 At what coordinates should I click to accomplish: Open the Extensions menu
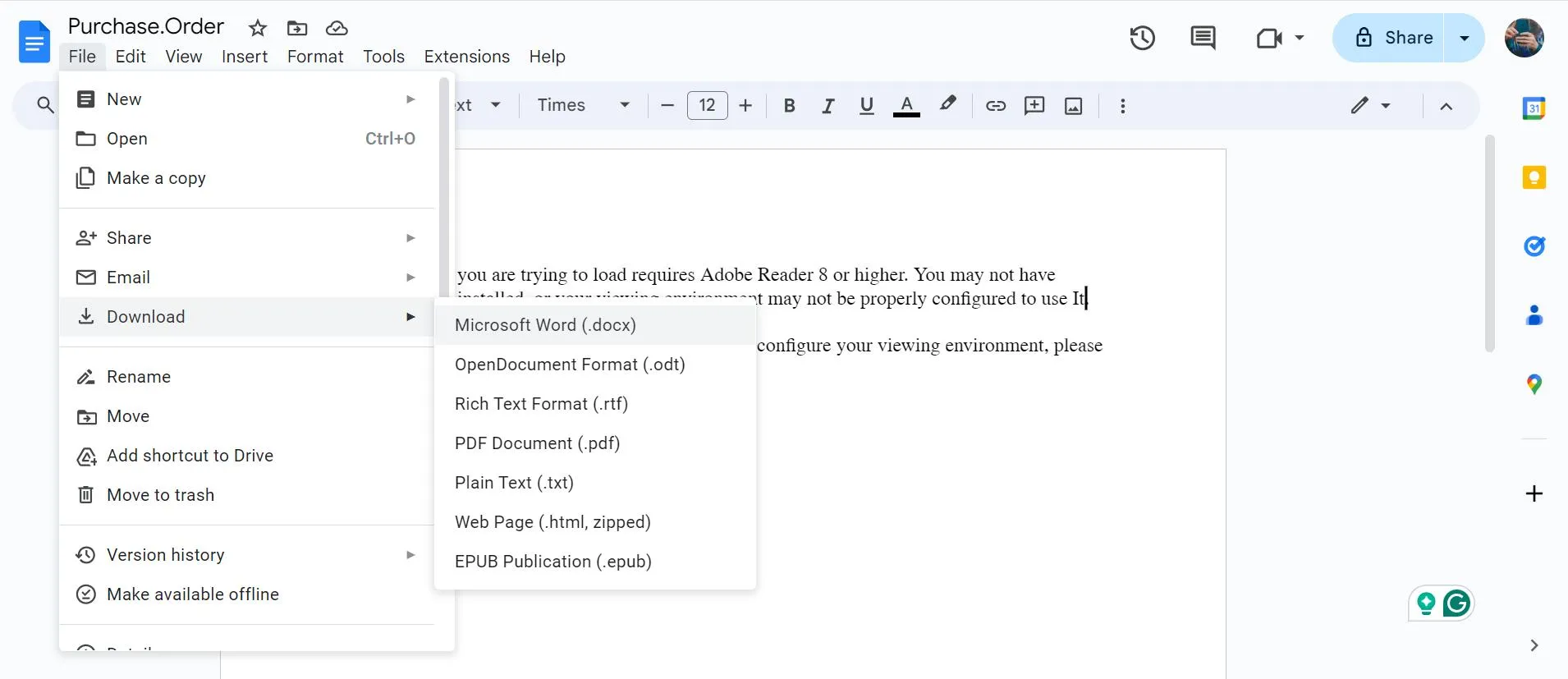tap(466, 57)
